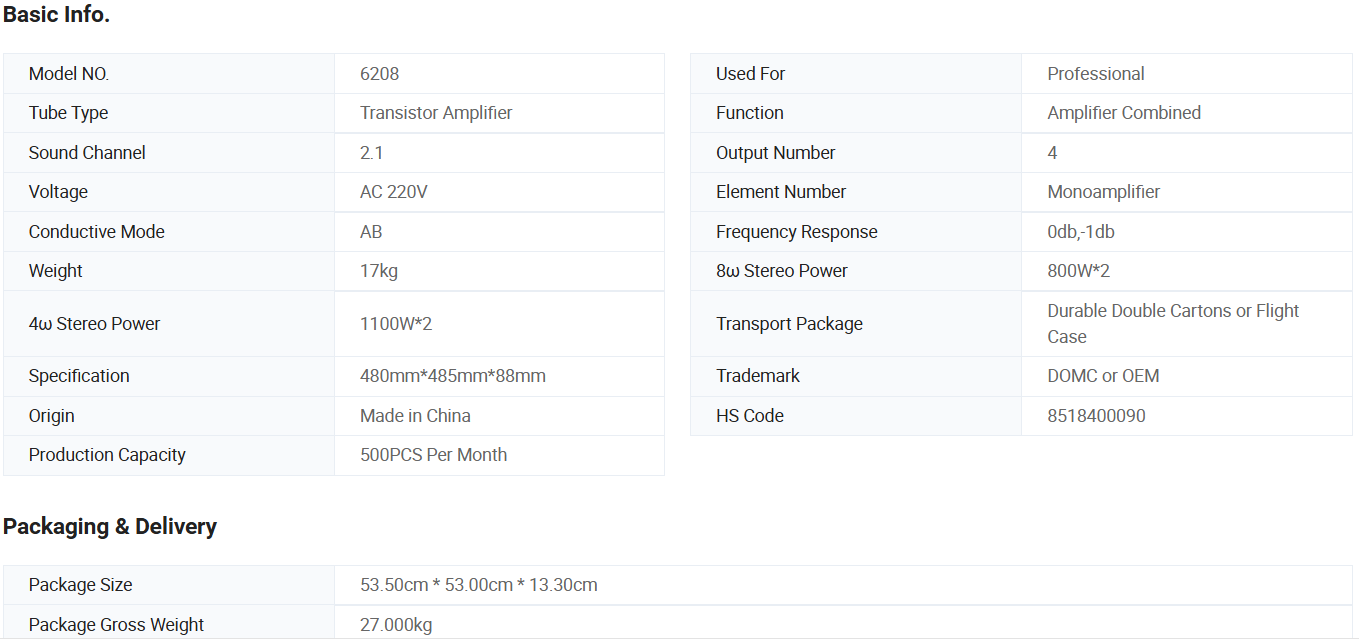This screenshot has width=1359, height=639.
Task: Click the 800W*2 stereo power value
Action: click(x=1079, y=271)
